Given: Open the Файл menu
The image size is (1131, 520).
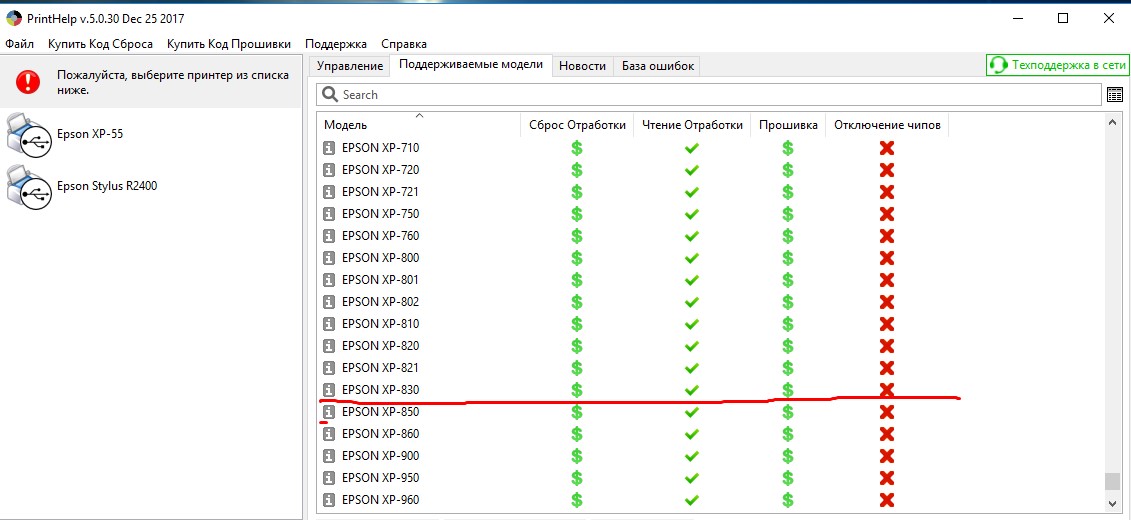Looking at the screenshot, I should [x=19, y=44].
